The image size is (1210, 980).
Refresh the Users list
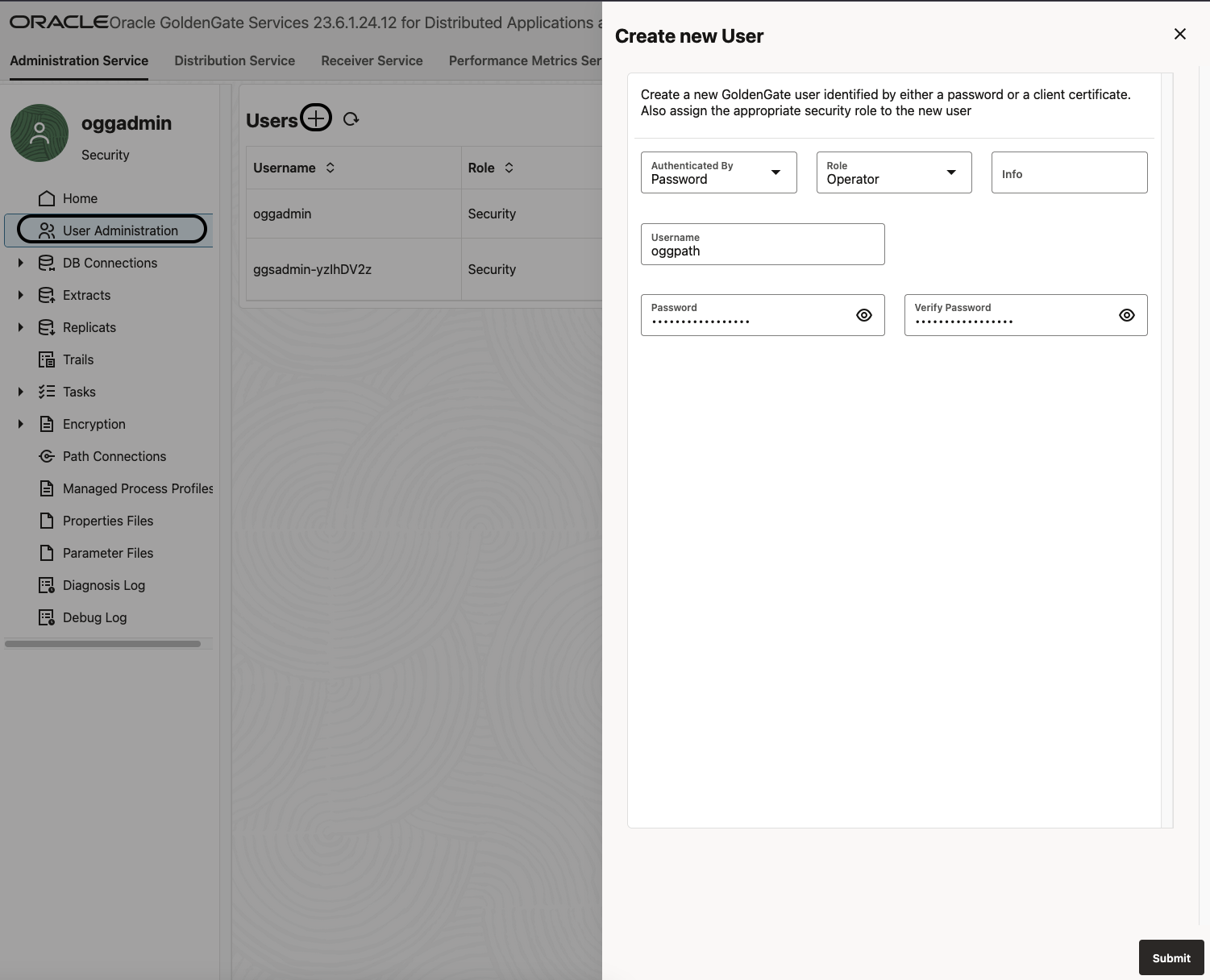pos(351,118)
